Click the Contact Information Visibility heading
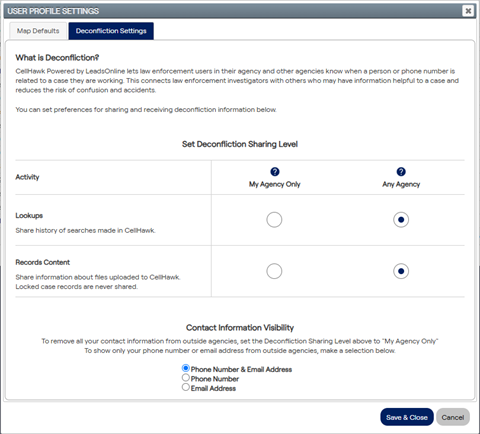The image size is (480, 434). (240, 328)
